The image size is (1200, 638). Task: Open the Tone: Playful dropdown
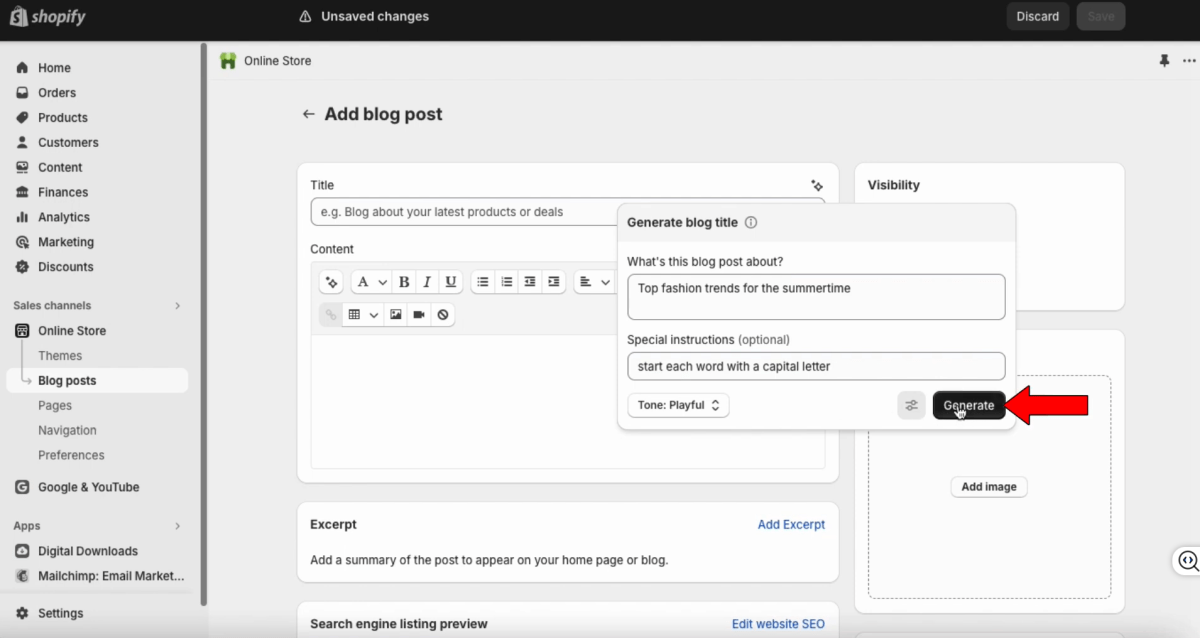coord(678,405)
